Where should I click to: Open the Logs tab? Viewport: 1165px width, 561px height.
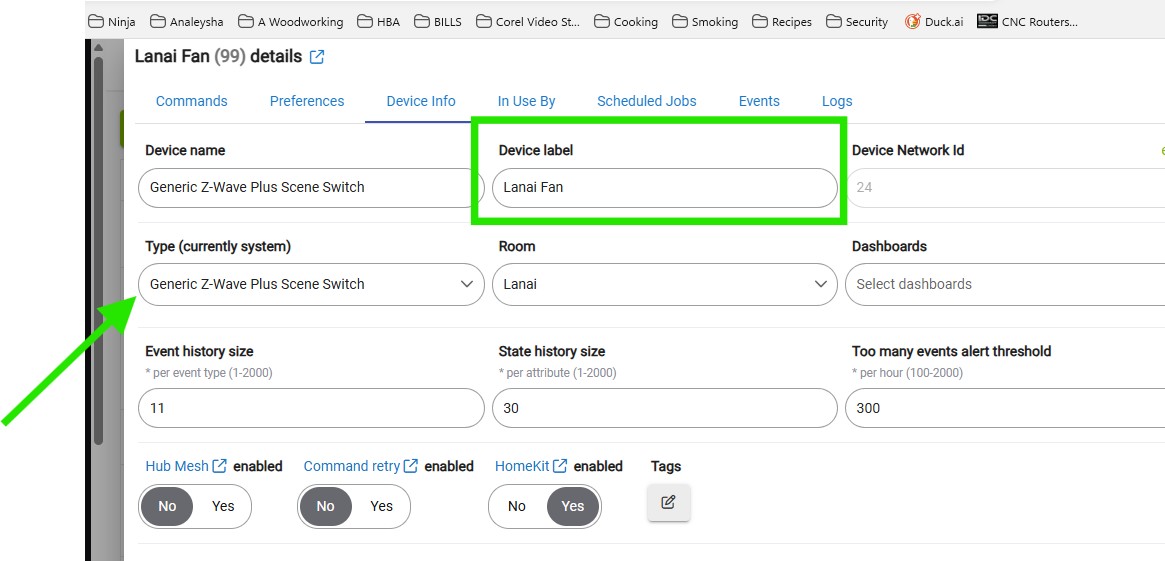pos(837,101)
